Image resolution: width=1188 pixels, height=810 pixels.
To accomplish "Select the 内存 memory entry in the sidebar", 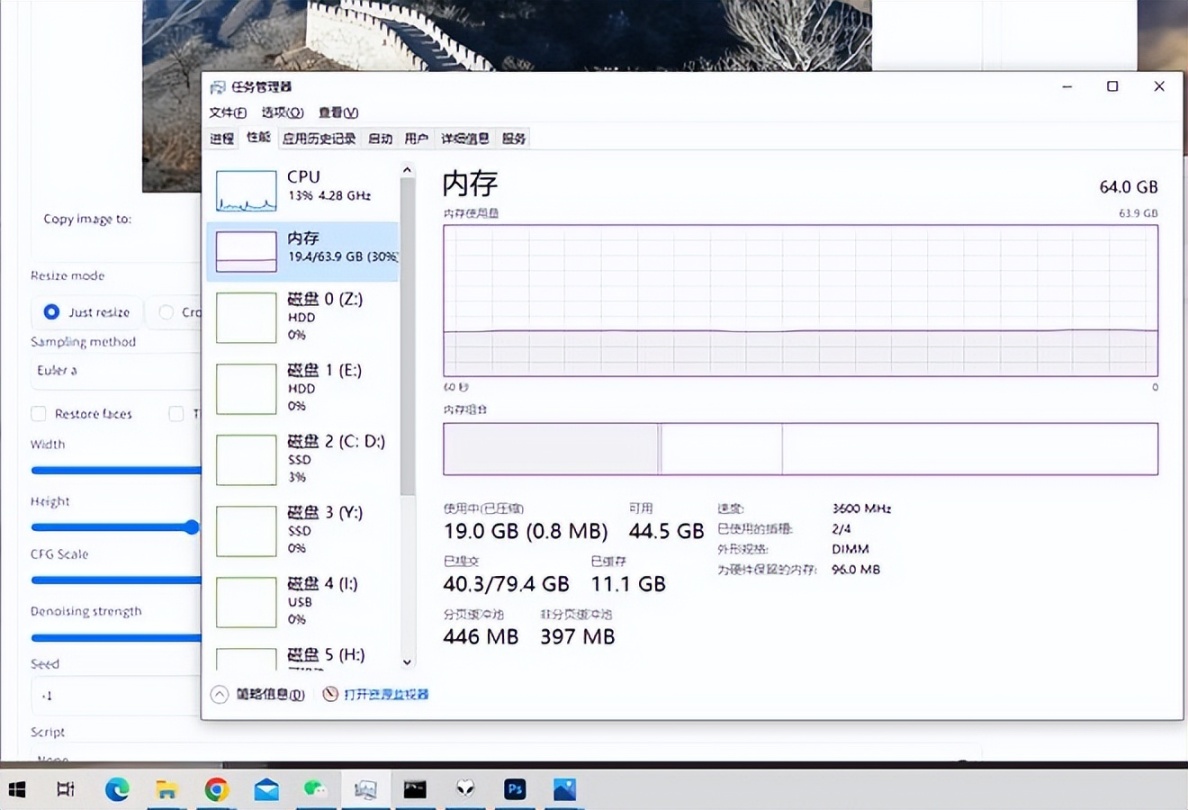I will coord(302,252).
